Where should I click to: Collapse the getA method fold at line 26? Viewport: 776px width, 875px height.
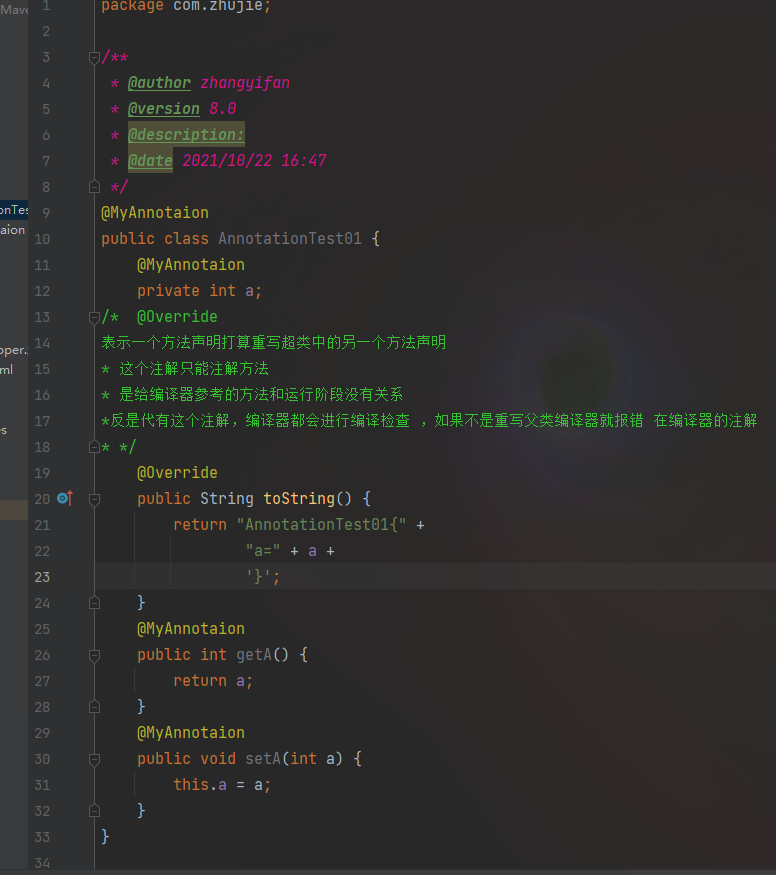point(94,656)
